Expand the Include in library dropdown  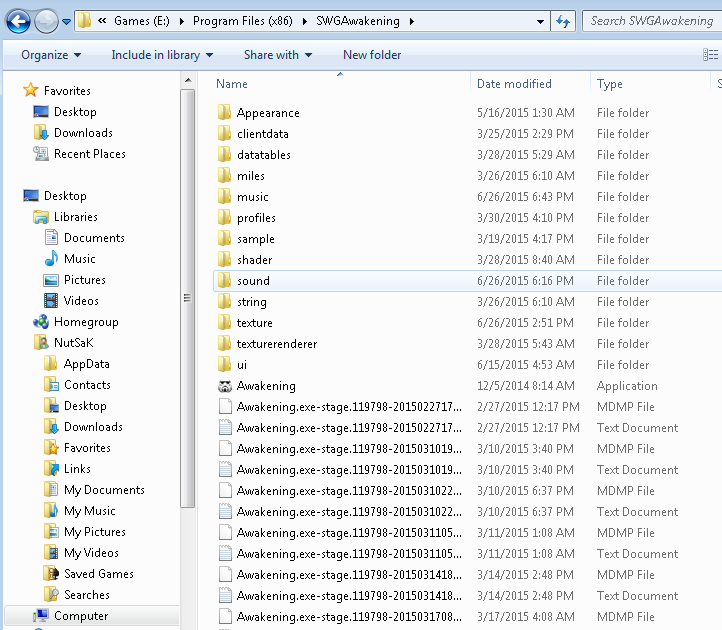[161, 55]
